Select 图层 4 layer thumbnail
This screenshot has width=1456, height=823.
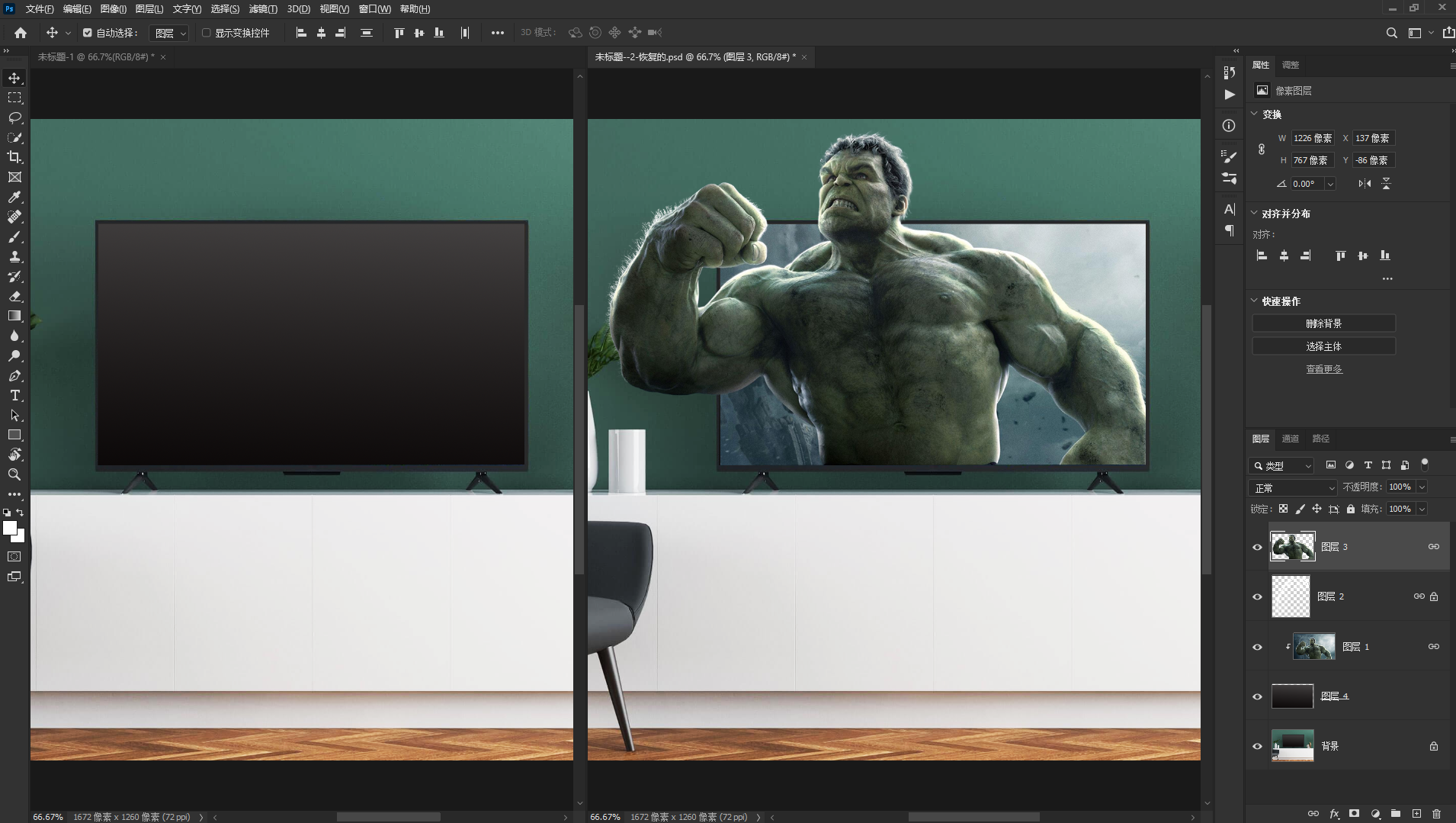click(1292, 696)
